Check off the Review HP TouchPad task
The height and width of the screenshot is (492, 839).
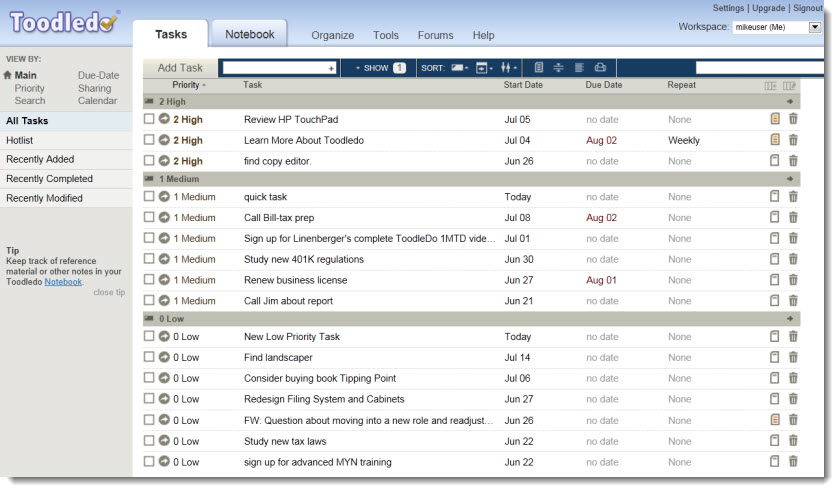point(149,119)
